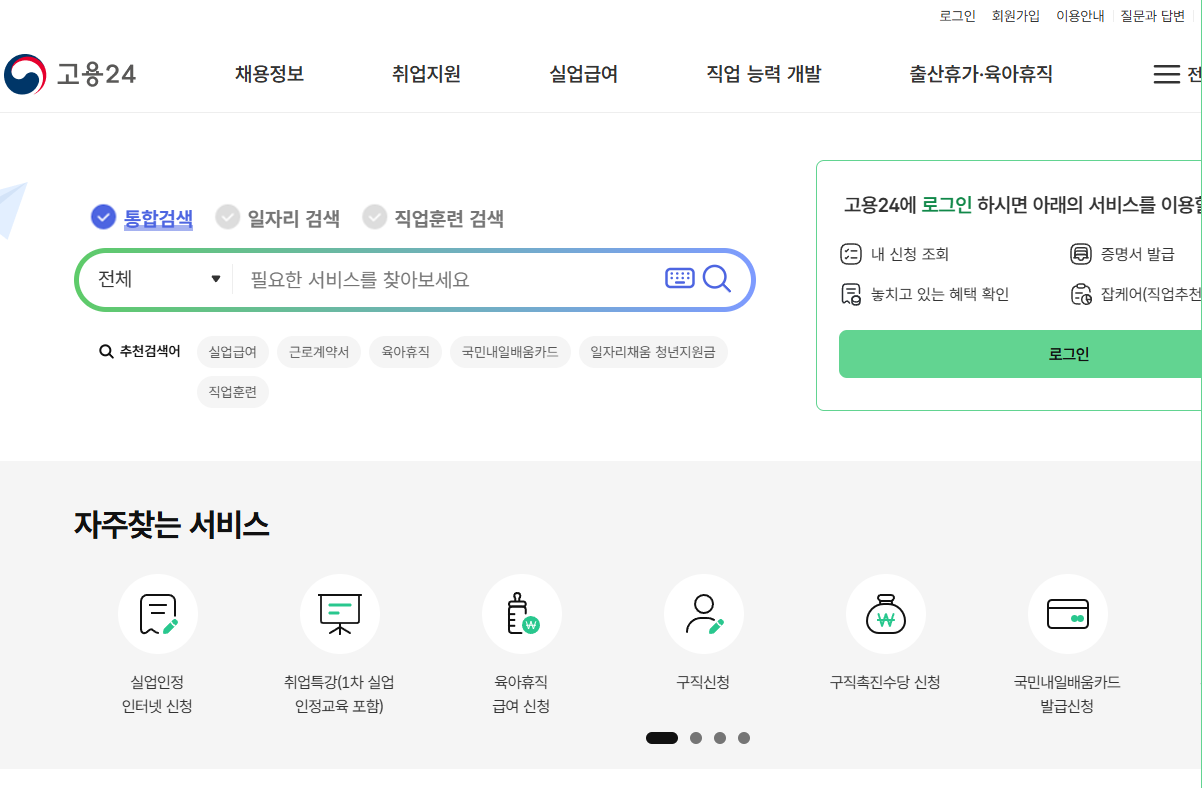Open the 출산휴가·육아휴직 menu

[981, 74]
